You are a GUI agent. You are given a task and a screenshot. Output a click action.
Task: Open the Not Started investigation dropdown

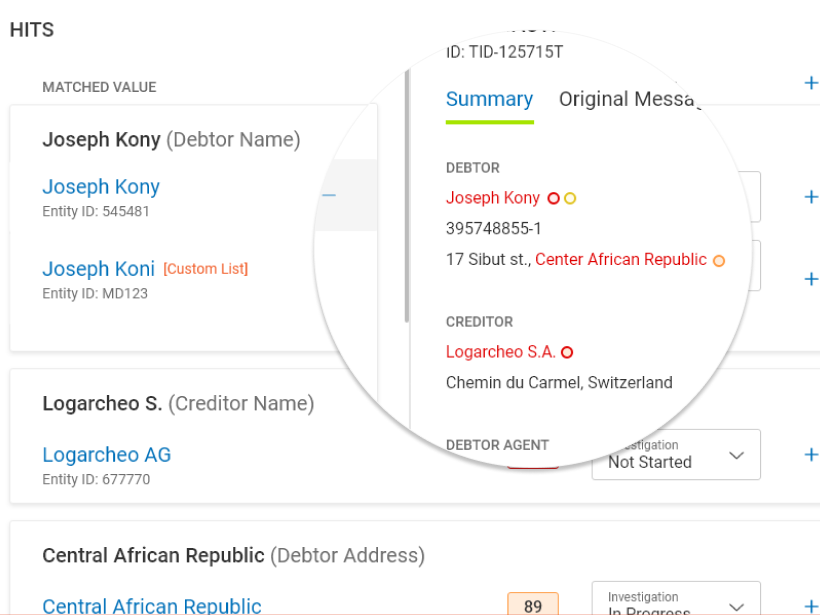click(x=676, y=455)
